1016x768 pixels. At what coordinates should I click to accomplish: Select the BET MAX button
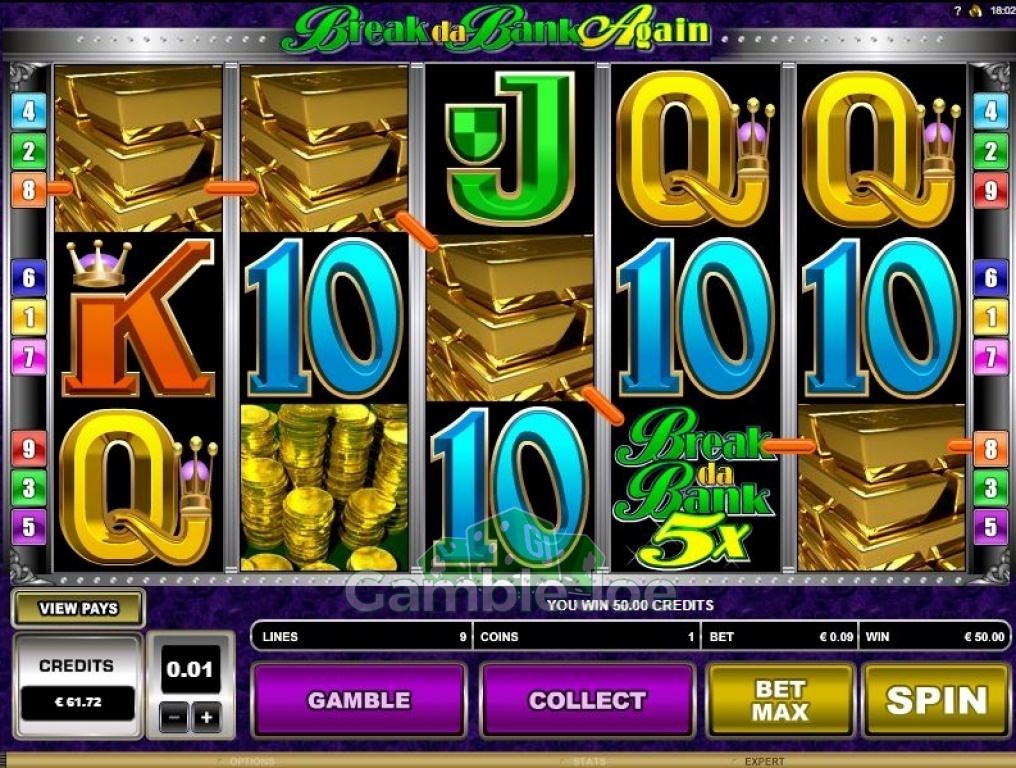(x=780, y=699)
